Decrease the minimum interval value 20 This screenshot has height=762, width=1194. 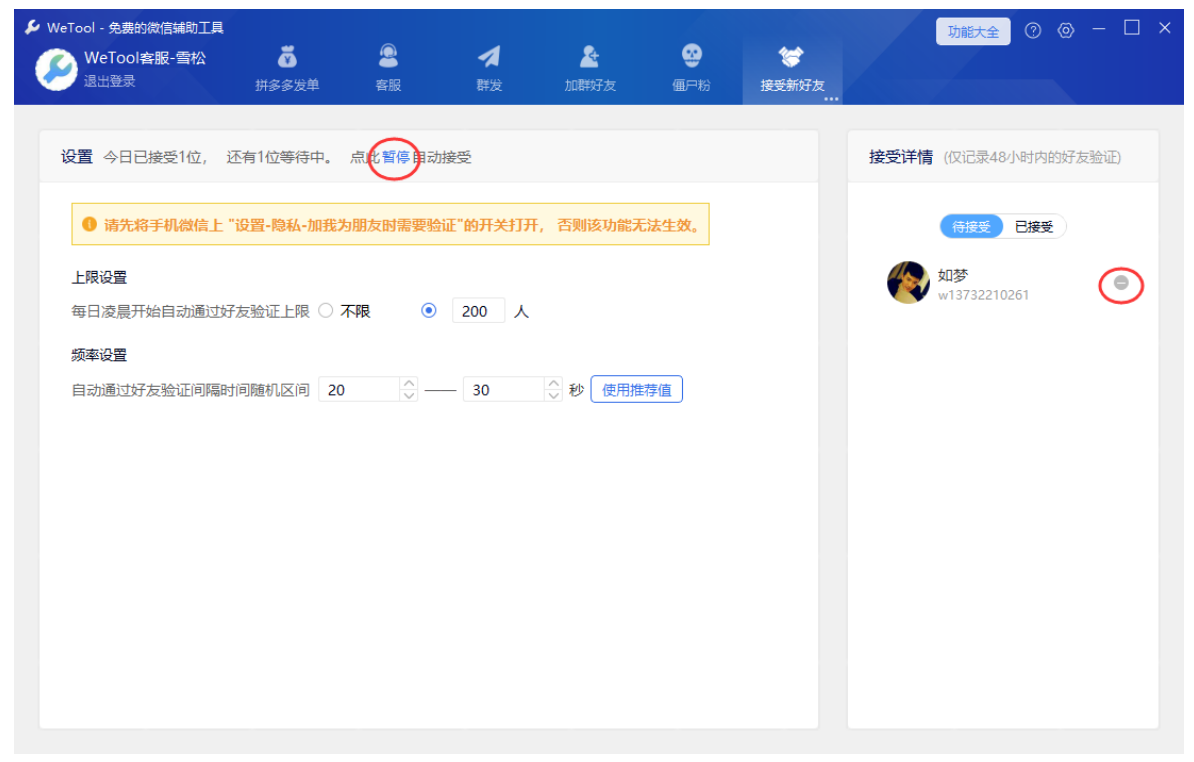coord(409,395)
